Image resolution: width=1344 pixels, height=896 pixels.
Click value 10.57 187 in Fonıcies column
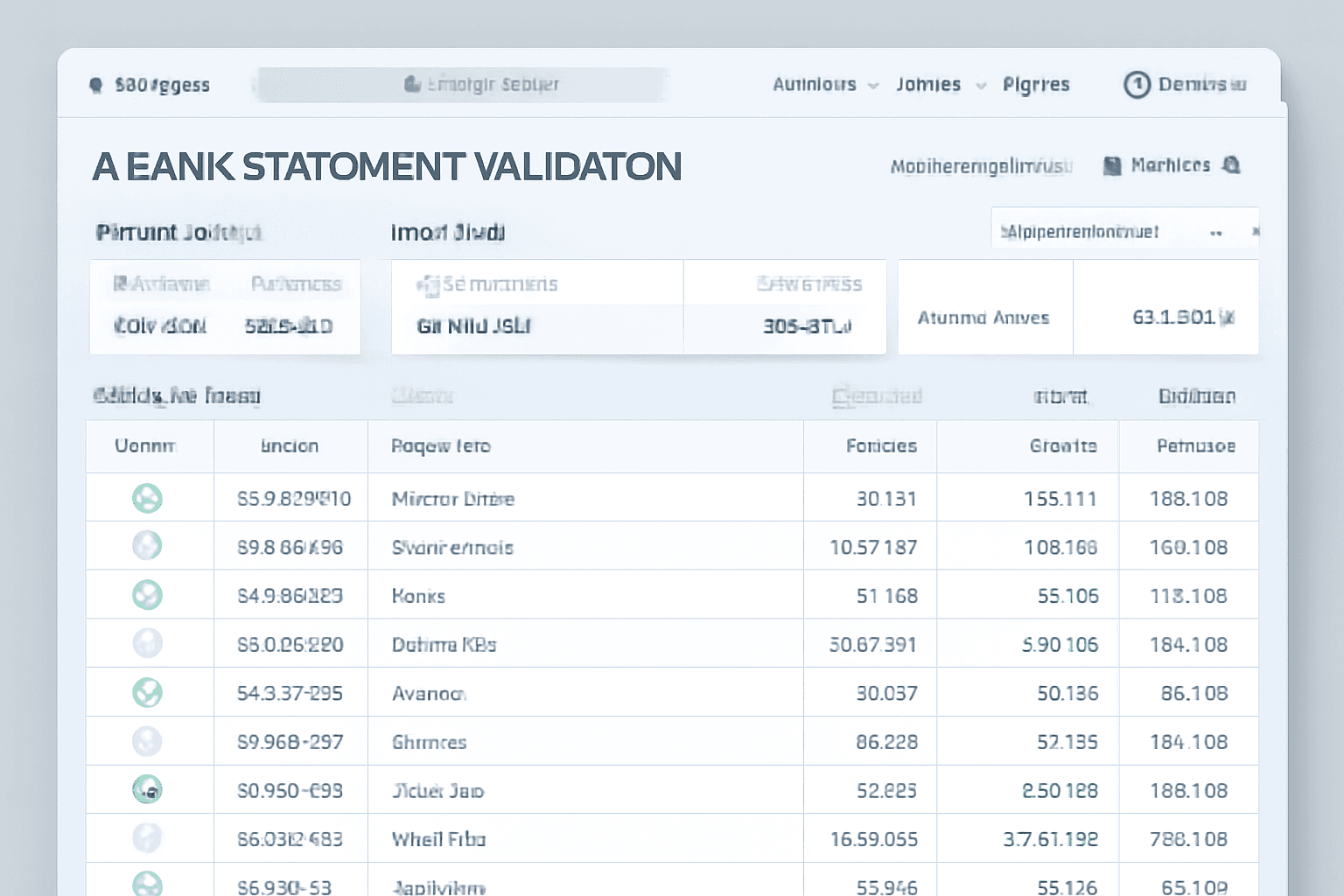tap(873, 548)
